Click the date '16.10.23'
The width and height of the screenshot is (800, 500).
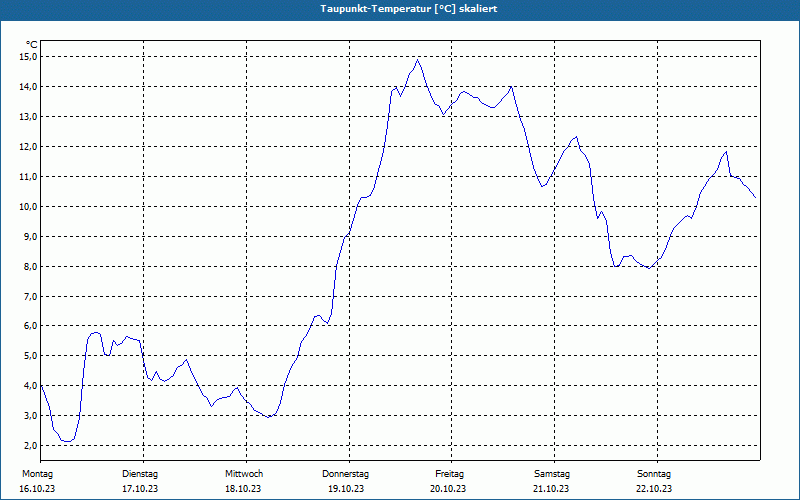click(37, 489)
